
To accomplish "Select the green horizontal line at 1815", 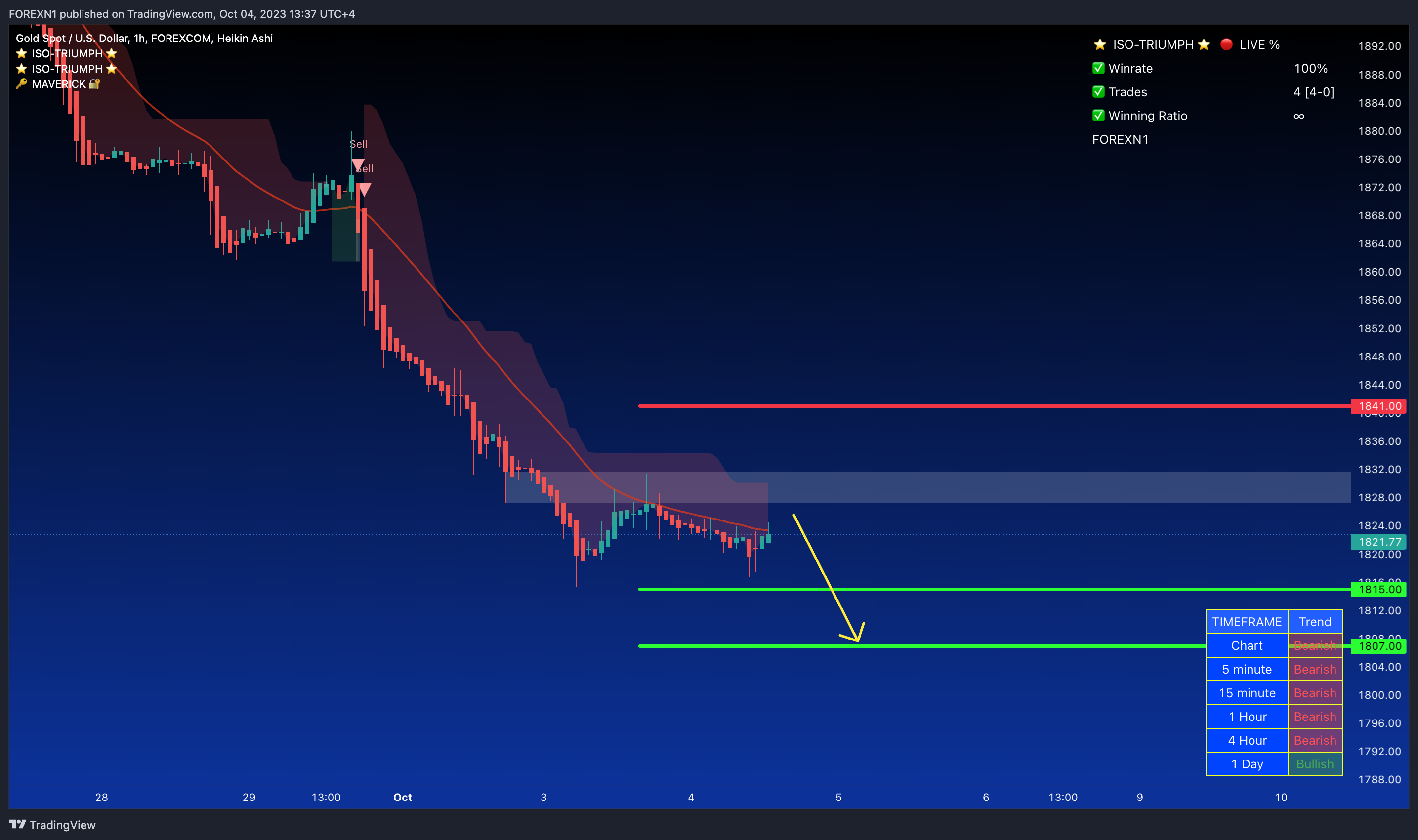I will (x=994, y=589).
